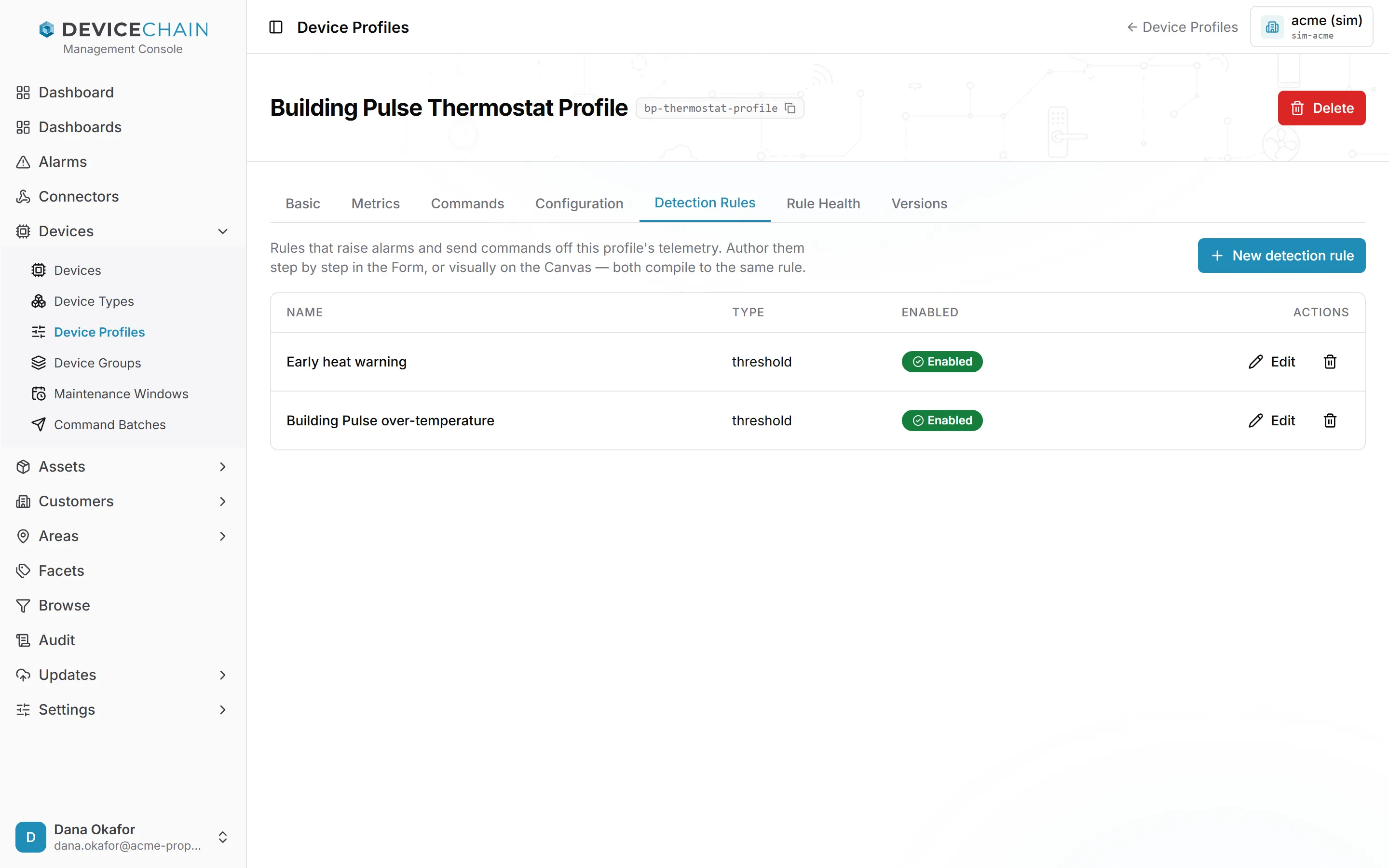Expand the Customers group
Screen dimensions: 1389x868
point(223,501)
